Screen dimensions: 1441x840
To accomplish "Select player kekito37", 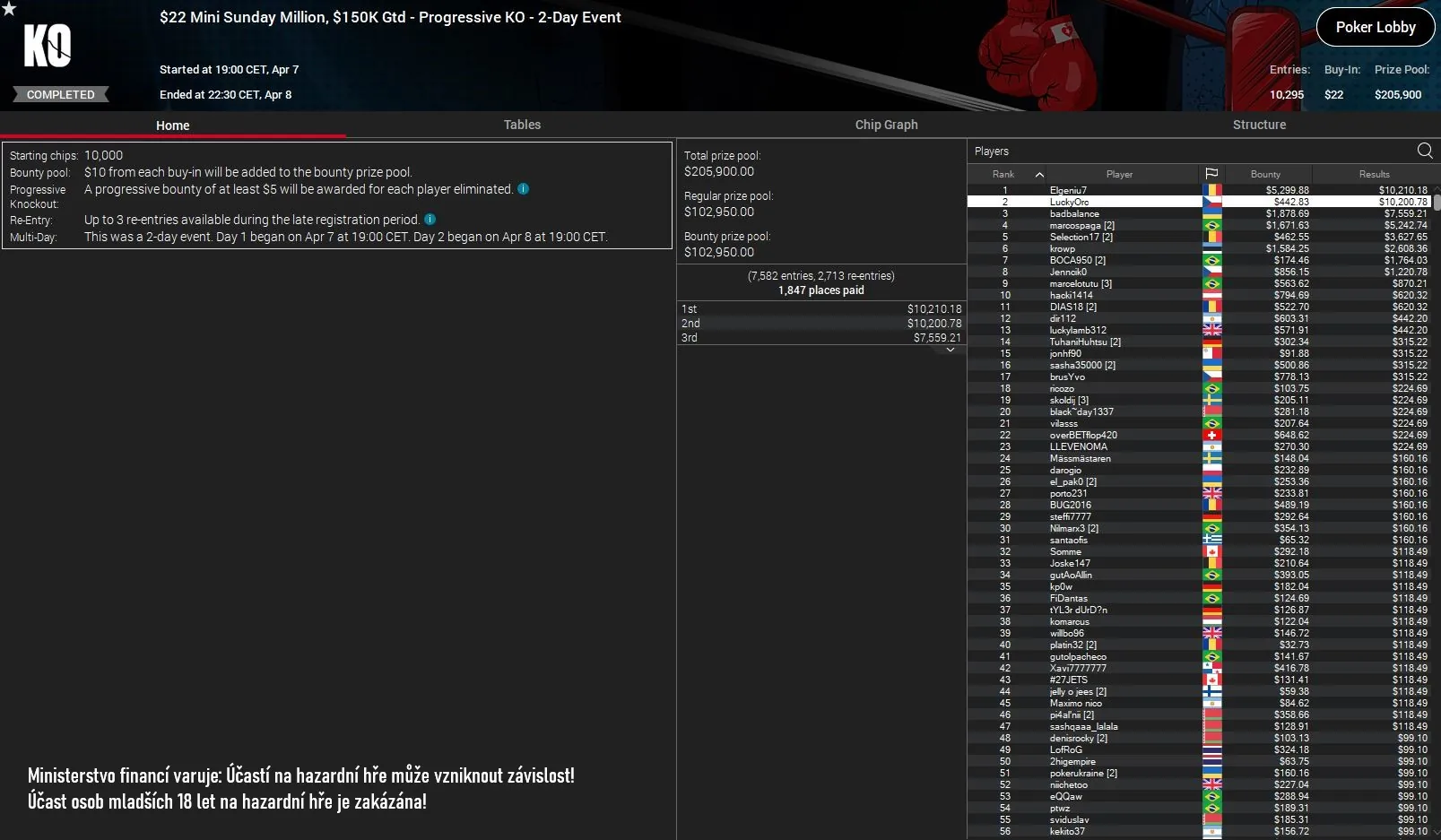I will (x=1200, y=831).
